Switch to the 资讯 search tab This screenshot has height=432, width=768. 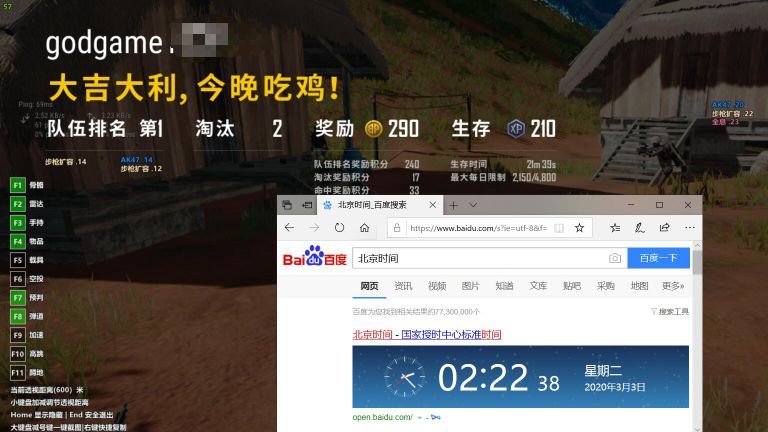tap(403, 286)
